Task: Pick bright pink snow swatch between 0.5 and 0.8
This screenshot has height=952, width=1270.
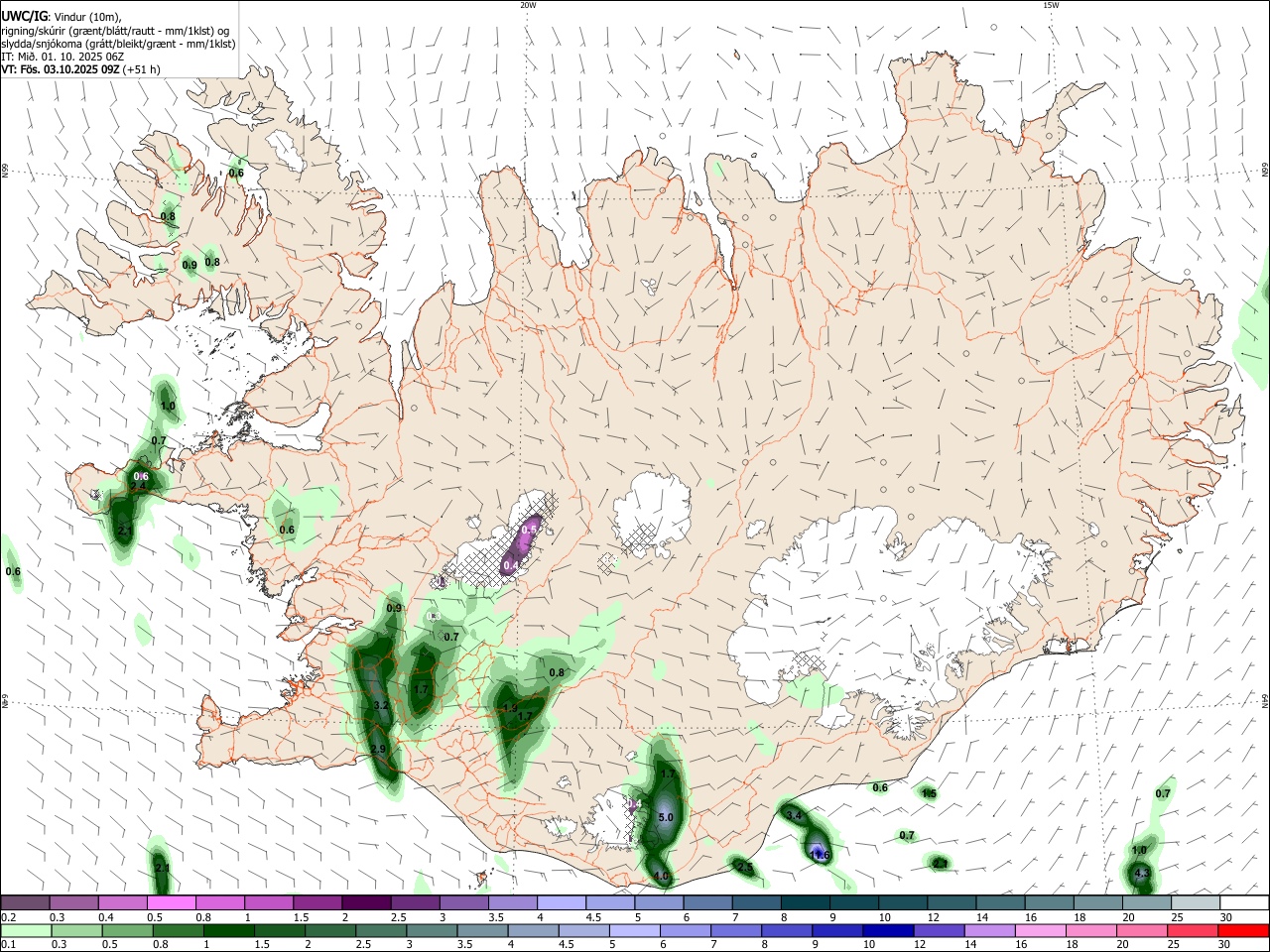Action: click(171, 903)
